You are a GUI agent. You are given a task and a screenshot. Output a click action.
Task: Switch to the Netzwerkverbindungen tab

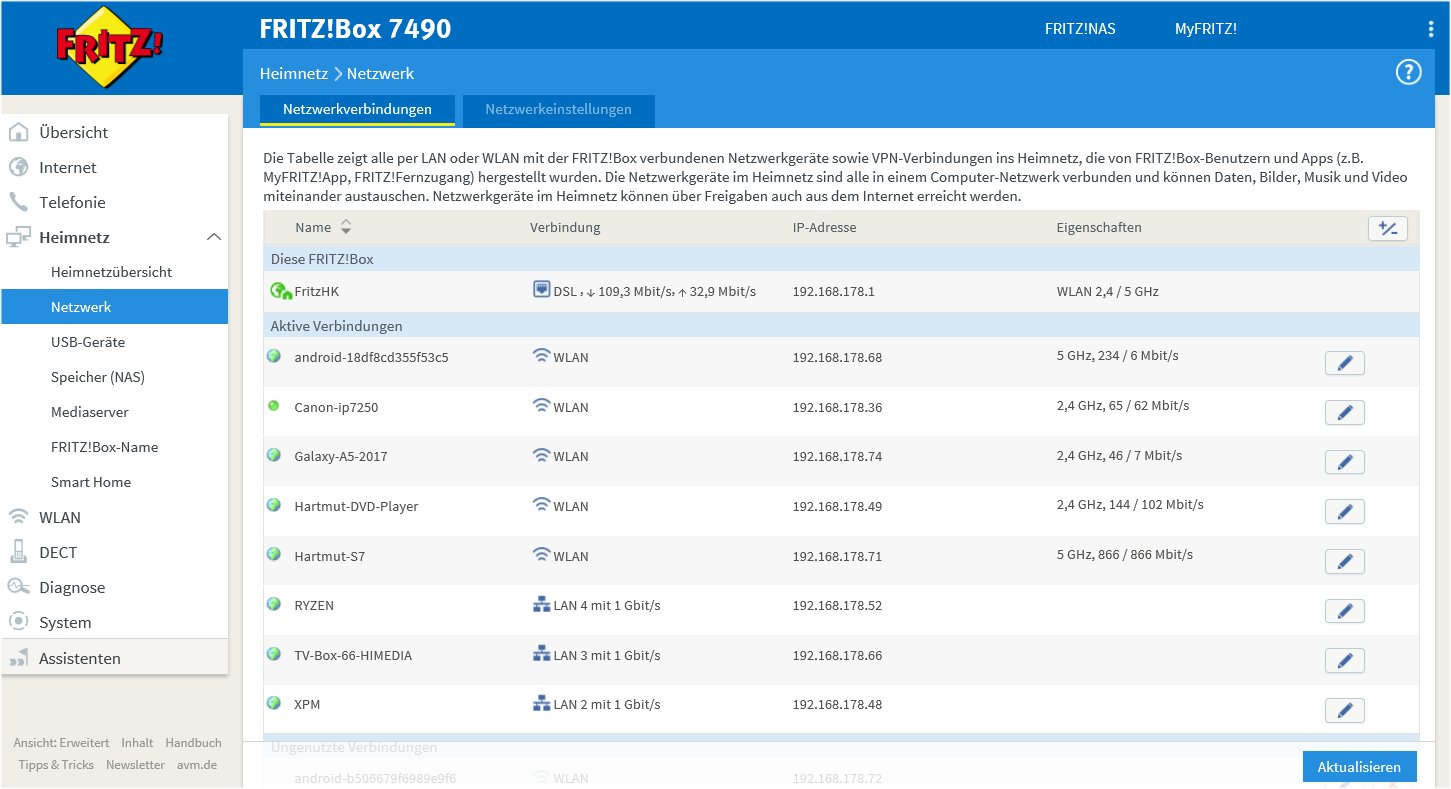[x=357, y=110]
